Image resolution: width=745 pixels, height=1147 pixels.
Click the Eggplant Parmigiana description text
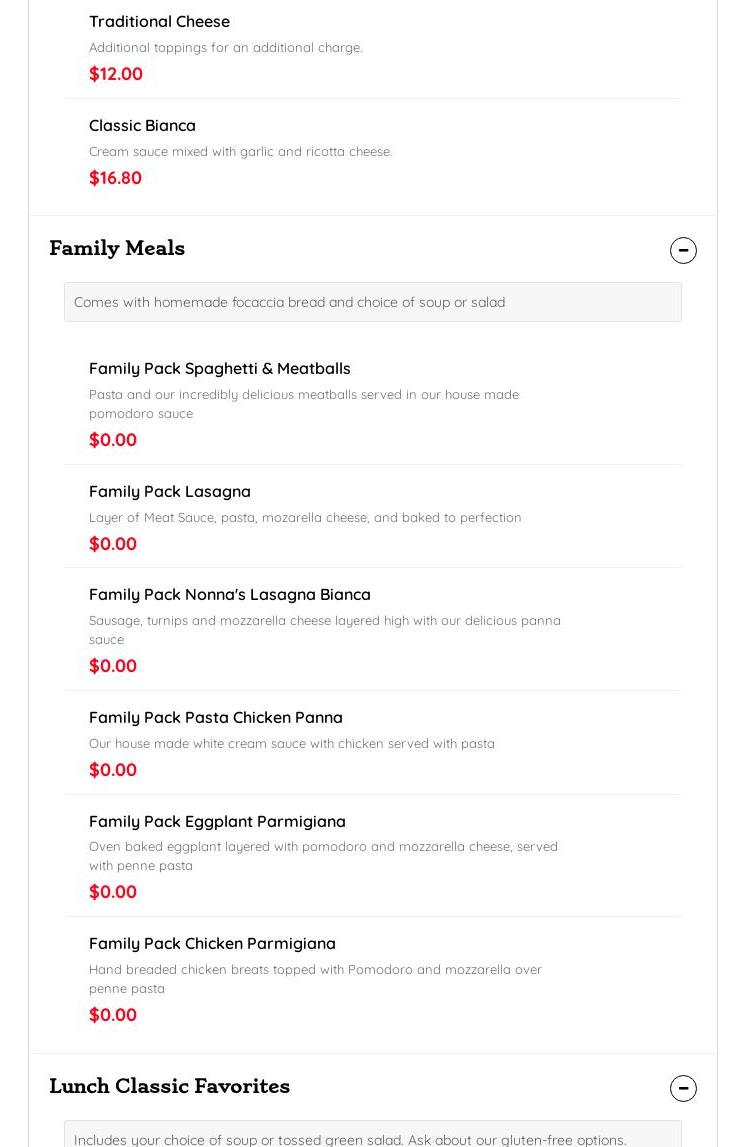[323, 856]
